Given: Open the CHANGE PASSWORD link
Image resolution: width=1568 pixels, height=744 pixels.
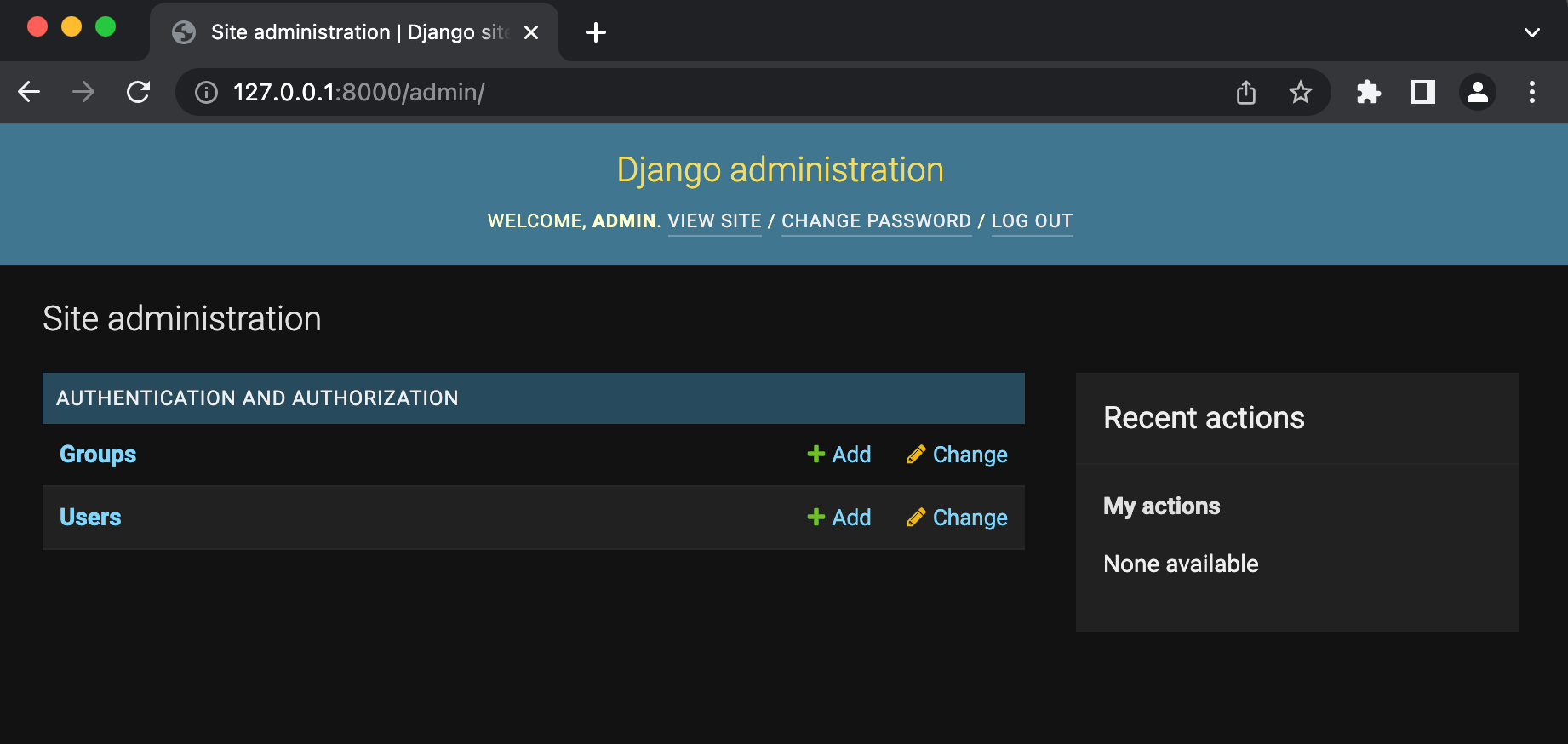Looking at the screenshot, I should click(877, 221).
